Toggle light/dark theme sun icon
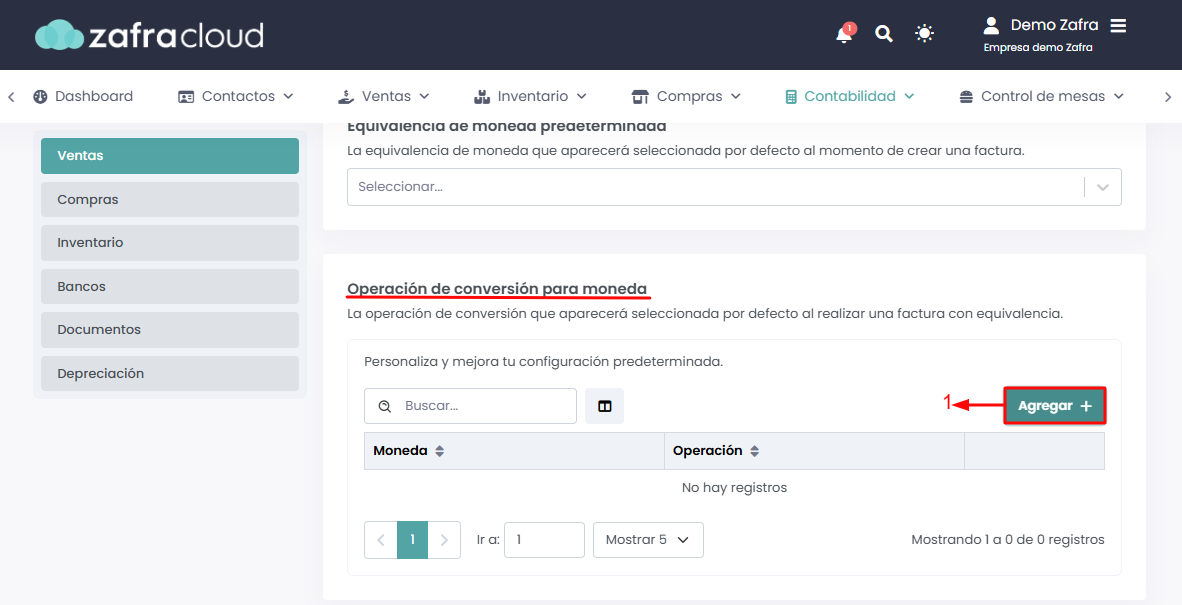The image size is (1182, 605). click(924, 33)
